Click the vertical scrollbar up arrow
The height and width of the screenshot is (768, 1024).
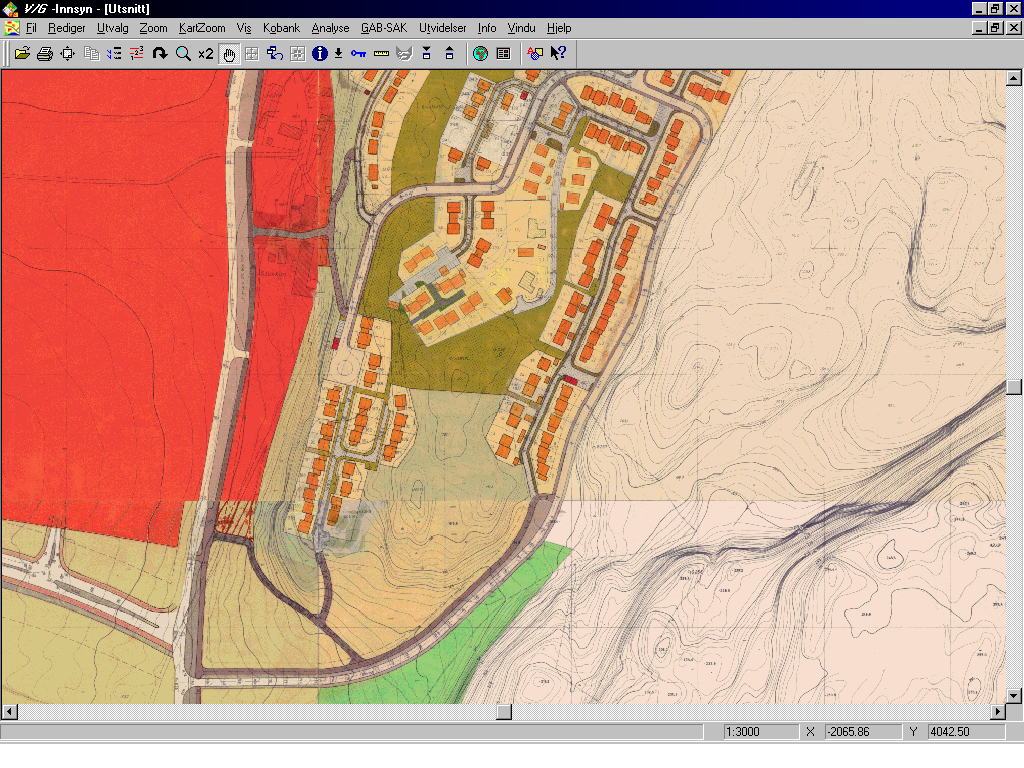[x=1014, y=78]
